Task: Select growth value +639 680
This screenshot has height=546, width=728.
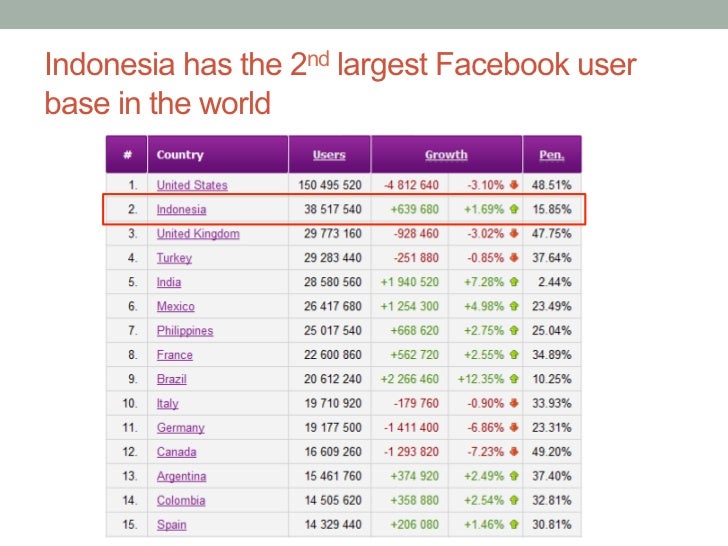Action: click(414, 209)
